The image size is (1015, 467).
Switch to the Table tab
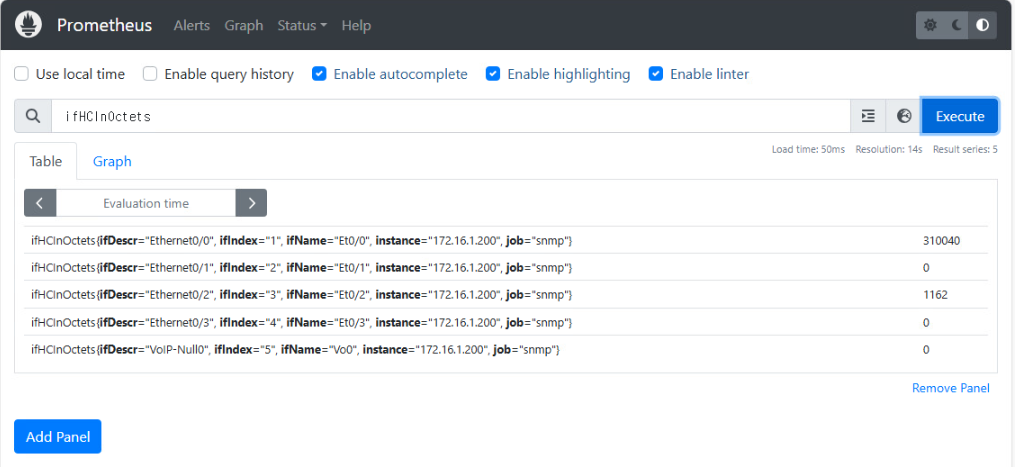[46, 161]
